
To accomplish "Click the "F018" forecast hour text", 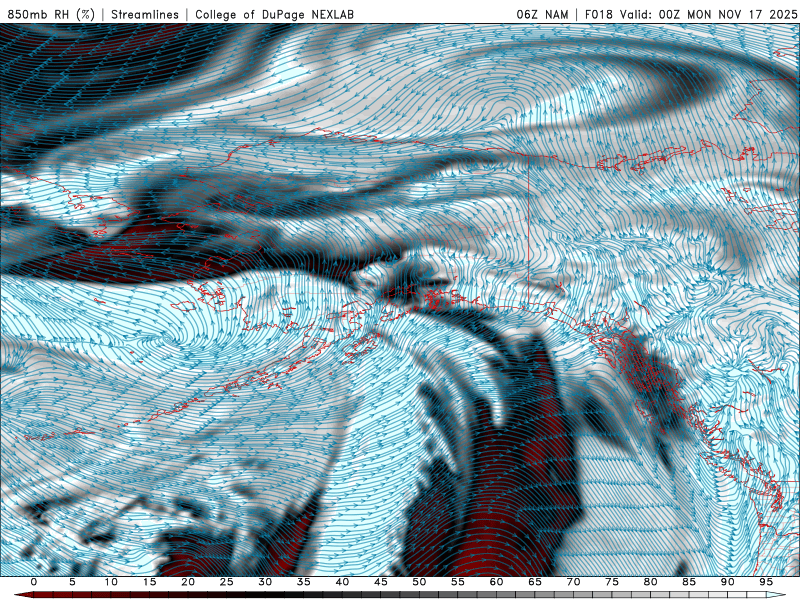I will (x=599, y=14).
